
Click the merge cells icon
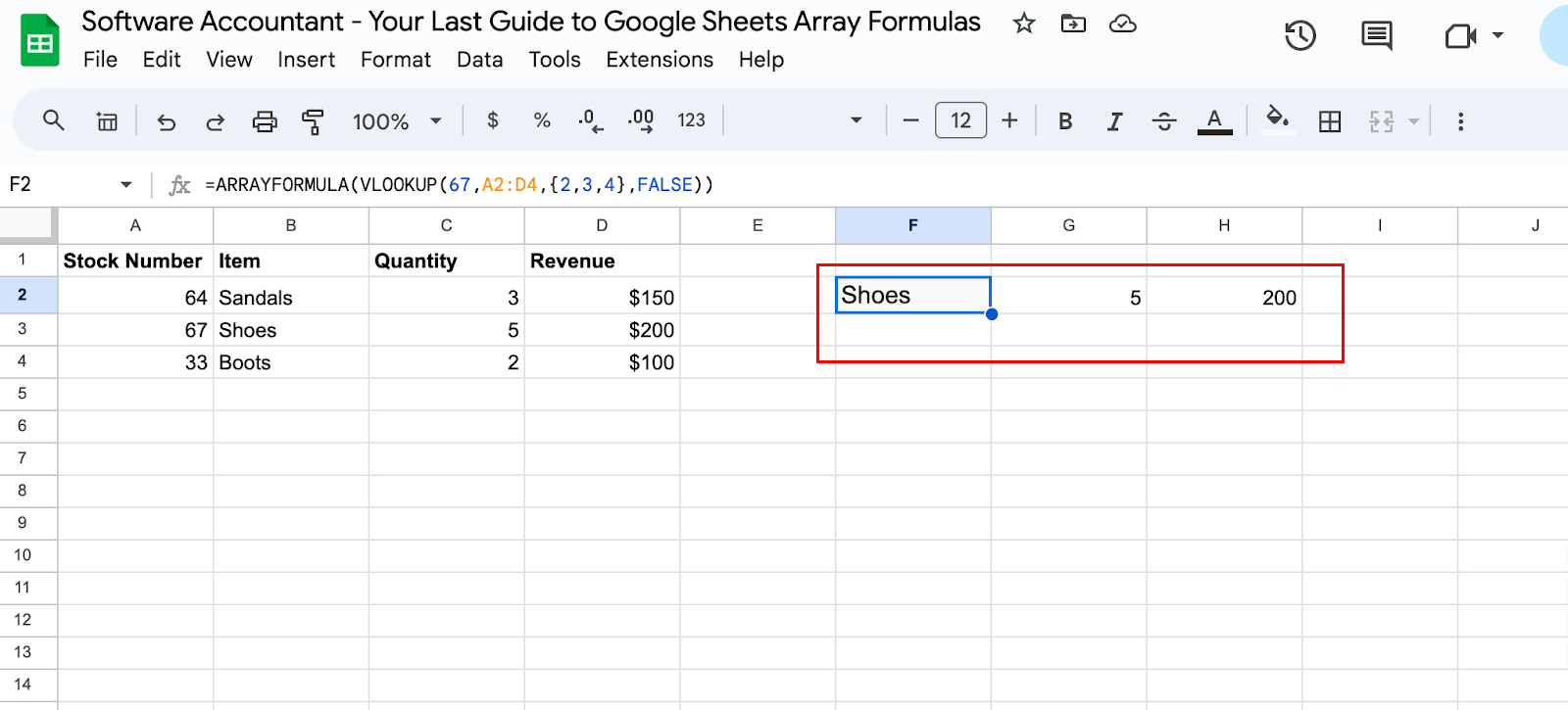[1382, 121]
